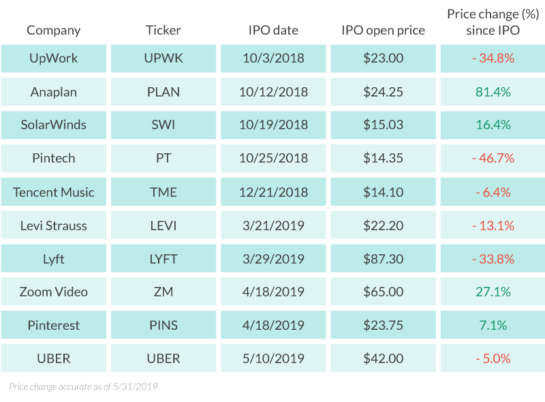Select Pintech's $14.35 open price cell

click(383, 158)
